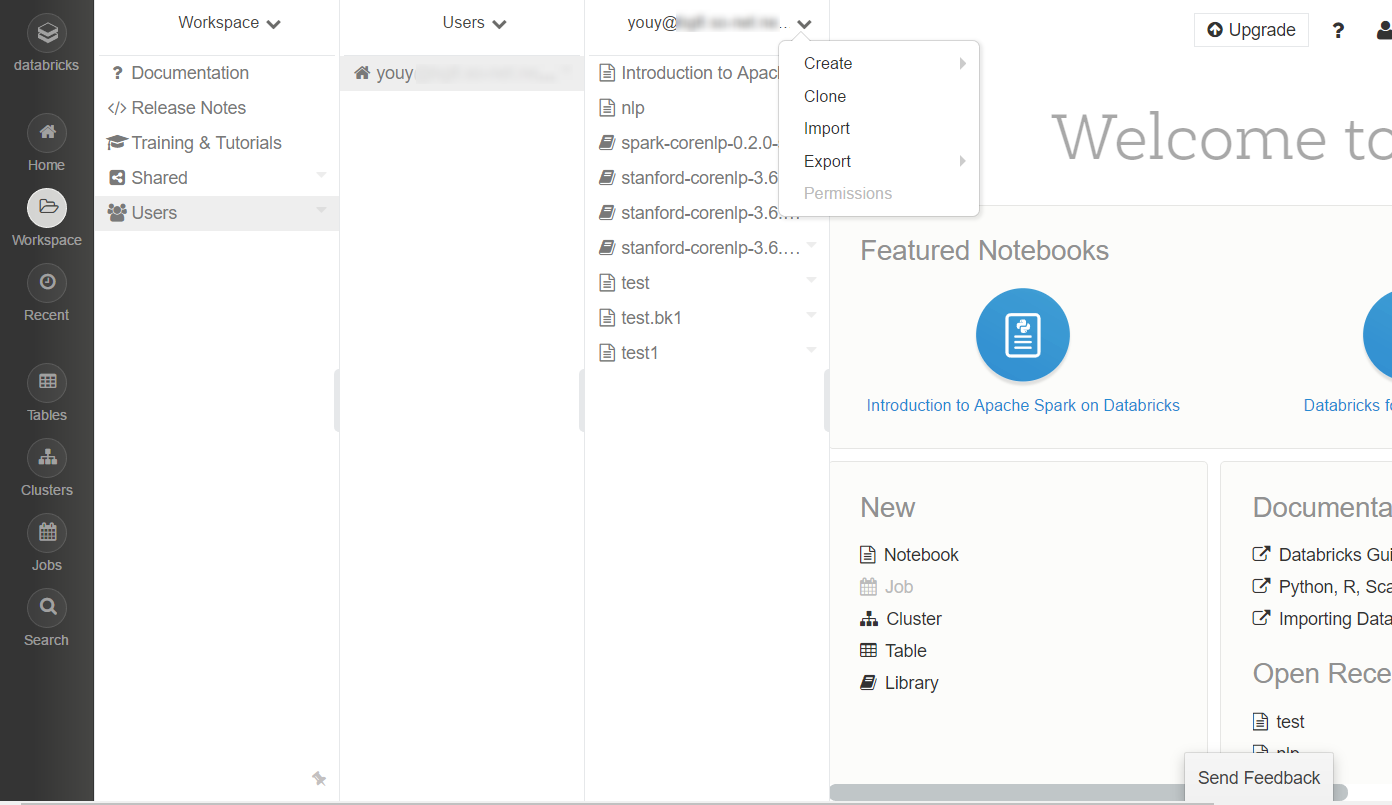Viewport: 1392px width, 805px height.
Task: Open dropdown arrow for test notebook
Action: pos(811,280)
